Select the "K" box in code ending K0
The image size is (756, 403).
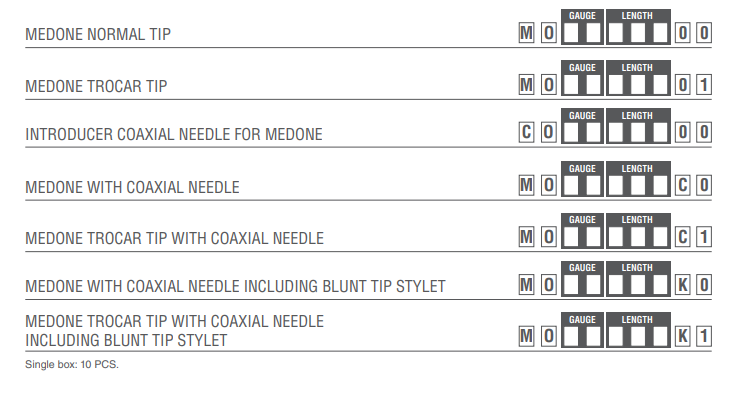(x=683, y=286)
